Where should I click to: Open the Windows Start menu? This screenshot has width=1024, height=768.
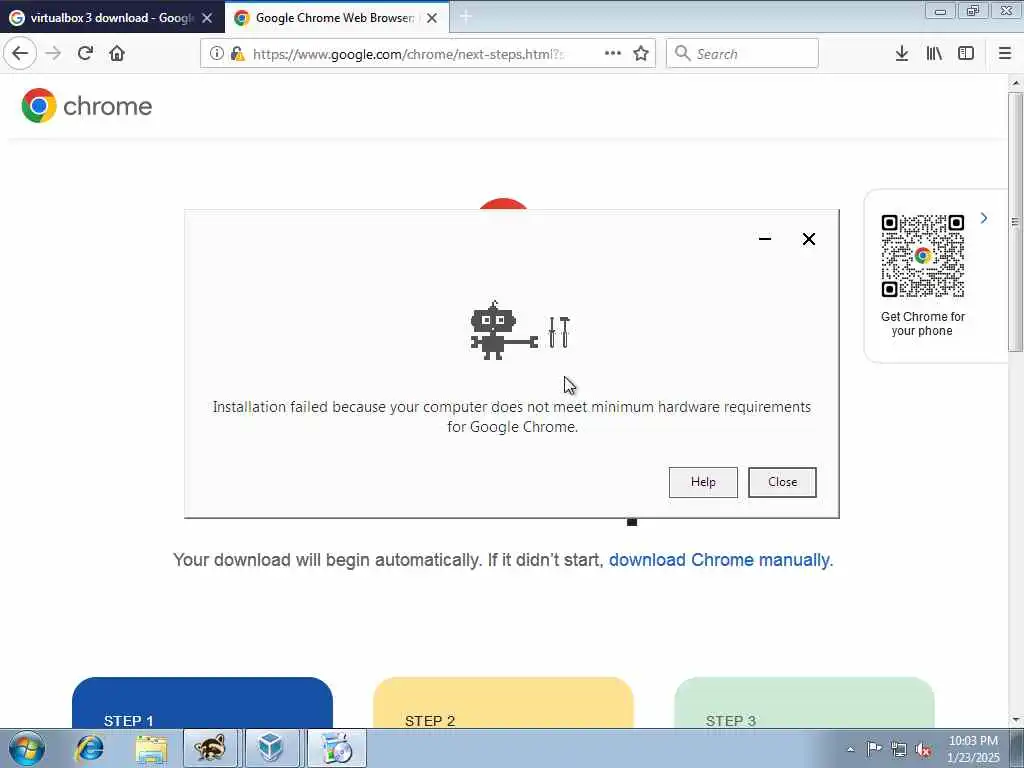coord(27,748)
